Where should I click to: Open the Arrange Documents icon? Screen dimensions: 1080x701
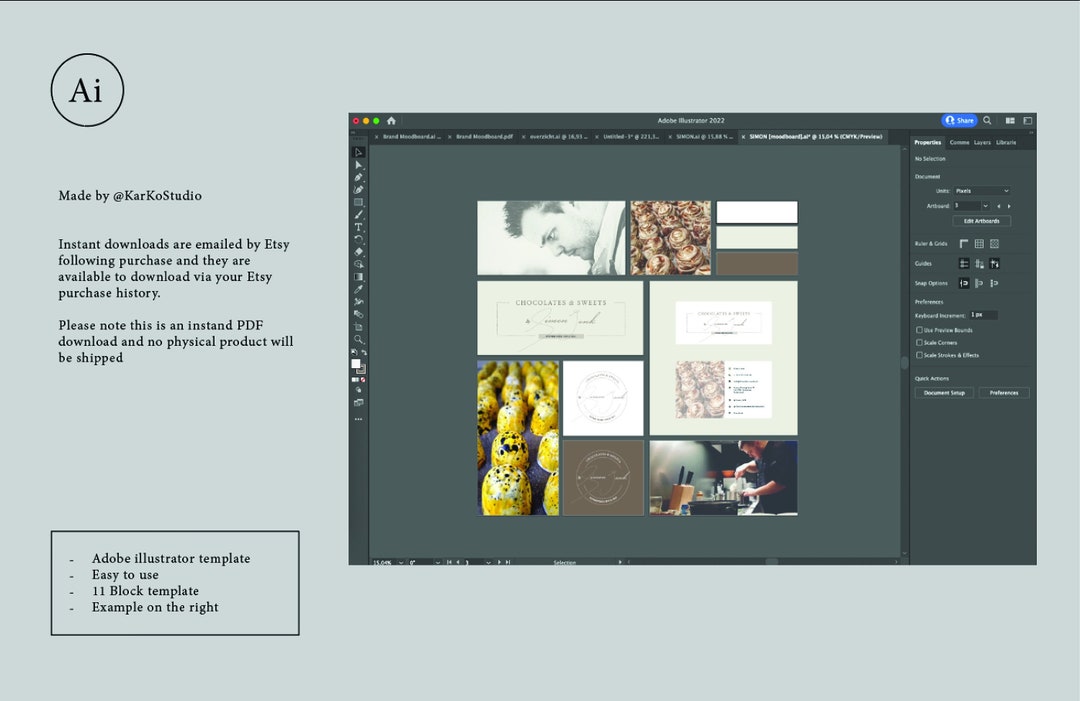[x=1010, y=121]
